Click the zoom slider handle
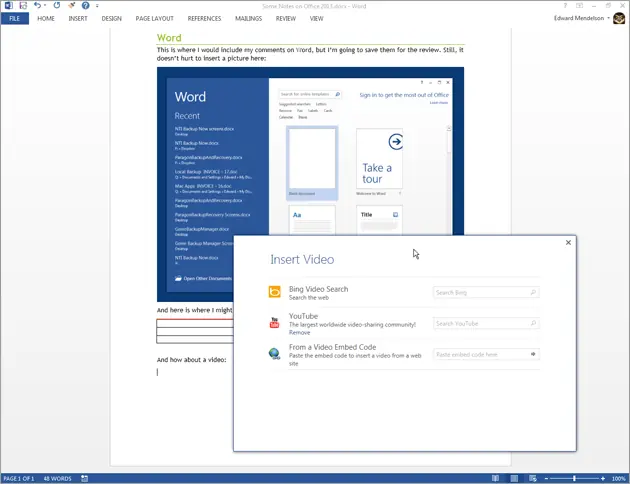This screenshot has width=630, height=484. tap(575, 478)
